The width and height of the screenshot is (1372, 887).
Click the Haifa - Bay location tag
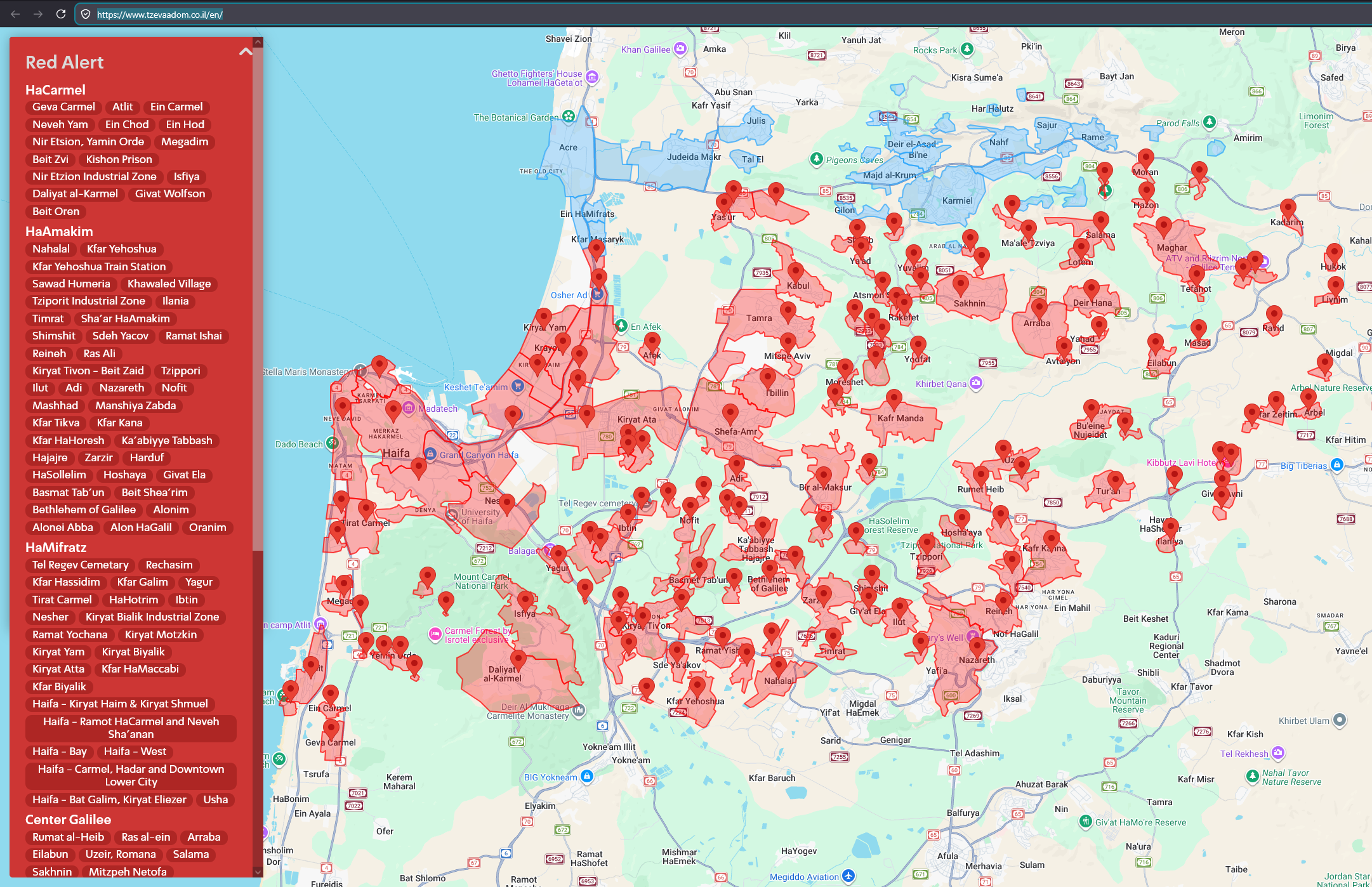point(60,751)
